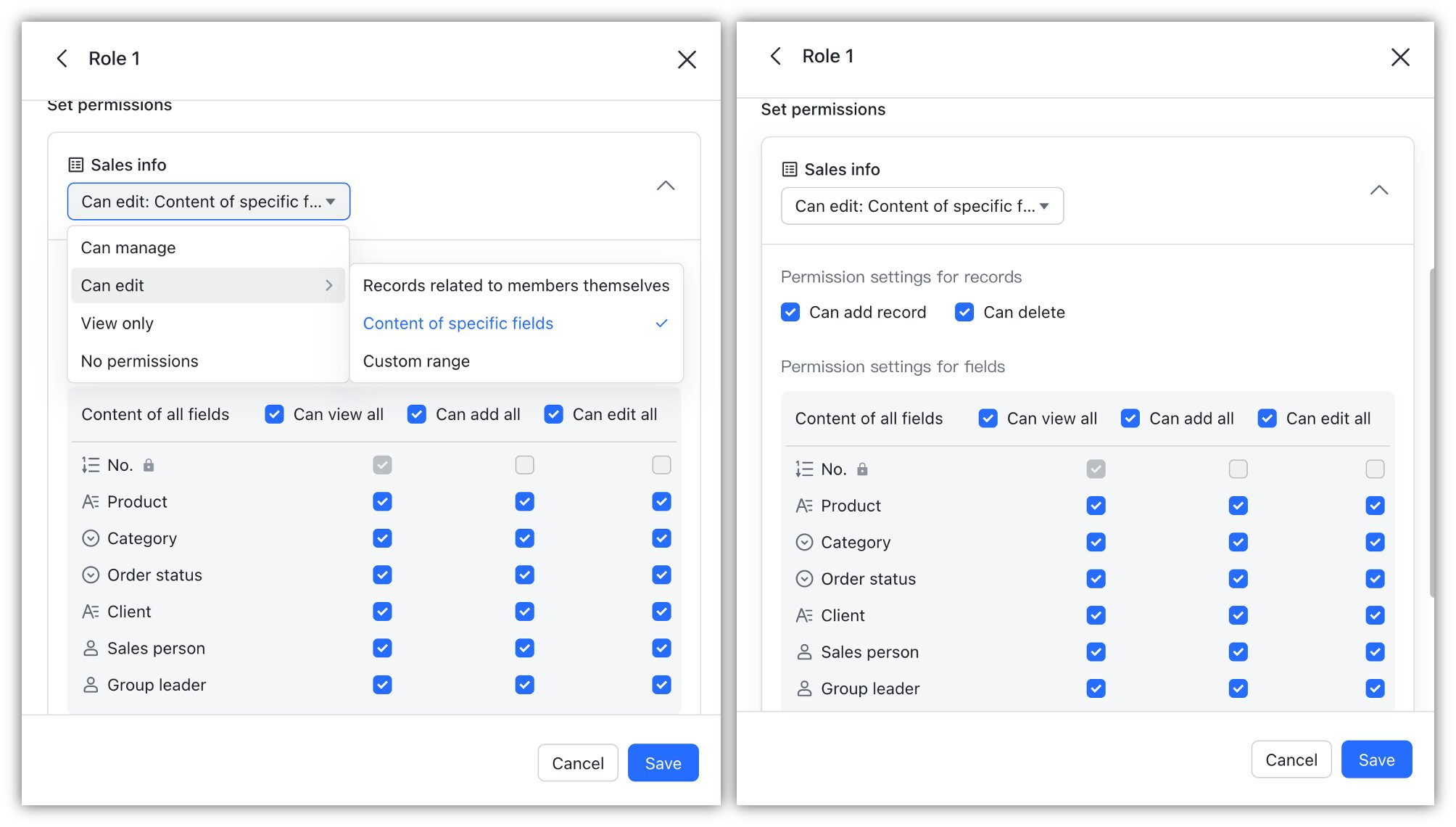Screen dimensions: 1456x827
Task: Select Custom range submenu option
Action: [416, 361]
